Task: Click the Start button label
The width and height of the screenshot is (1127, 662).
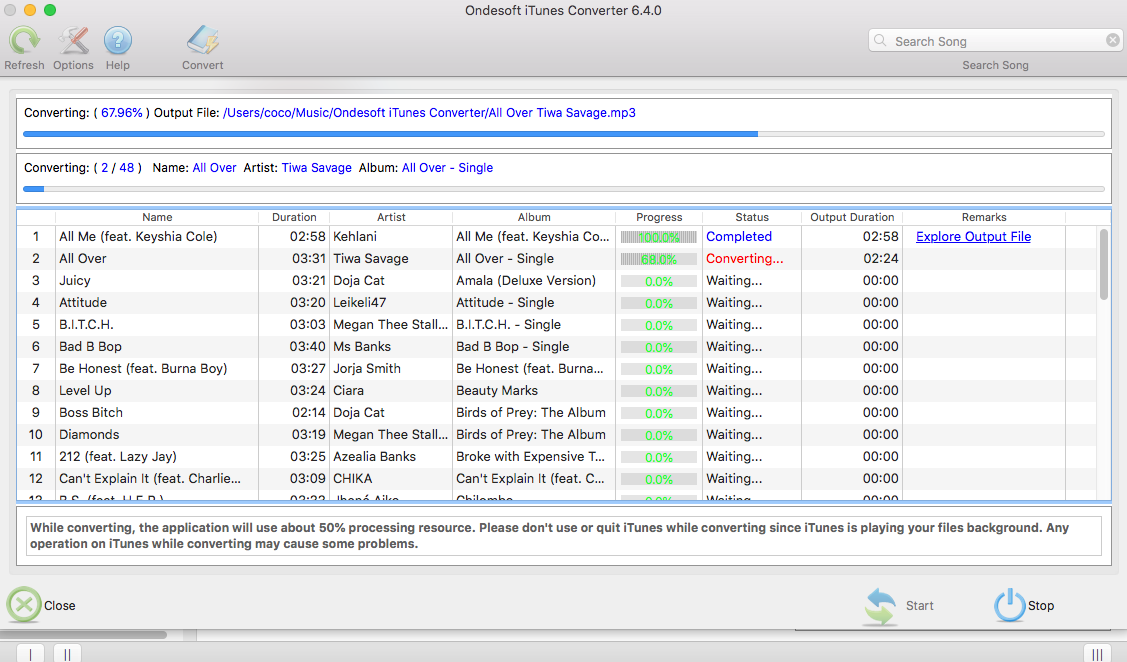Action: click(919, 606)
